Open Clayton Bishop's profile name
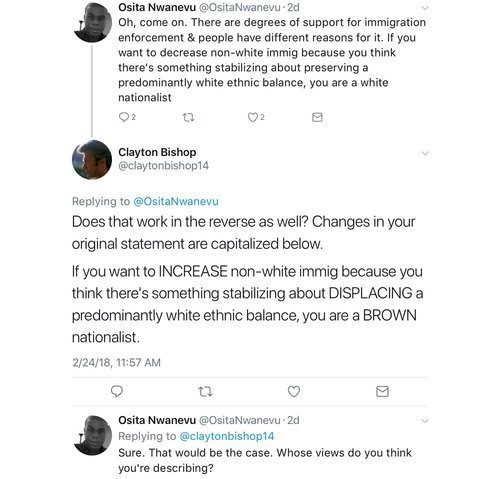500x479 pixels. (x=157, y=152)
